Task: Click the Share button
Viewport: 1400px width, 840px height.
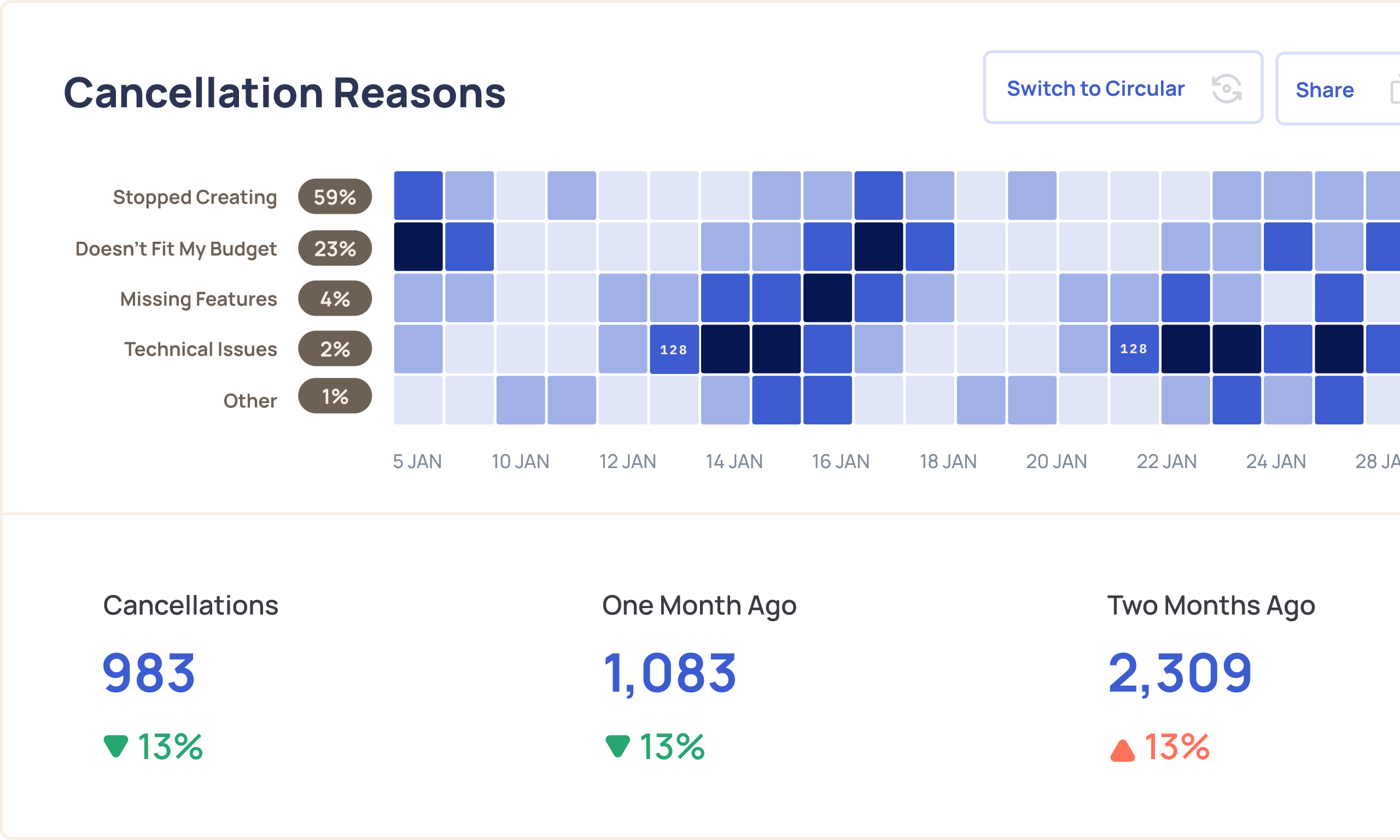Action: [x=1338, y=89]
